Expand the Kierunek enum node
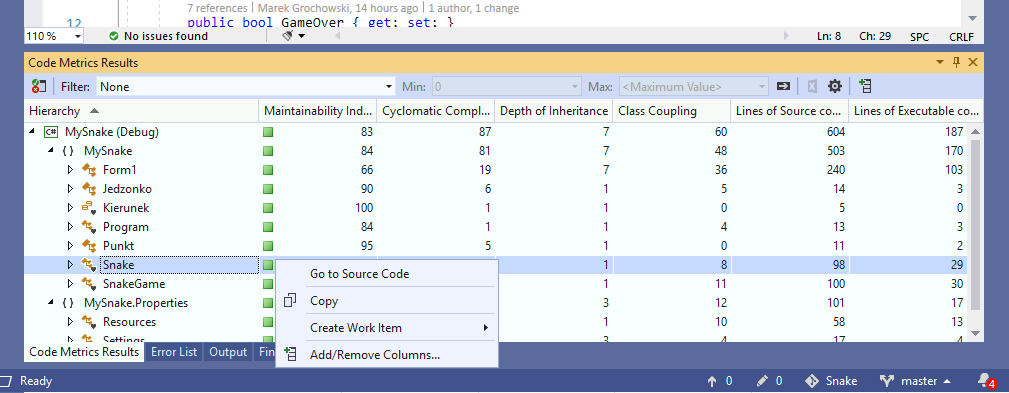Screen dimensions: 1009x393 click(71, 208)
